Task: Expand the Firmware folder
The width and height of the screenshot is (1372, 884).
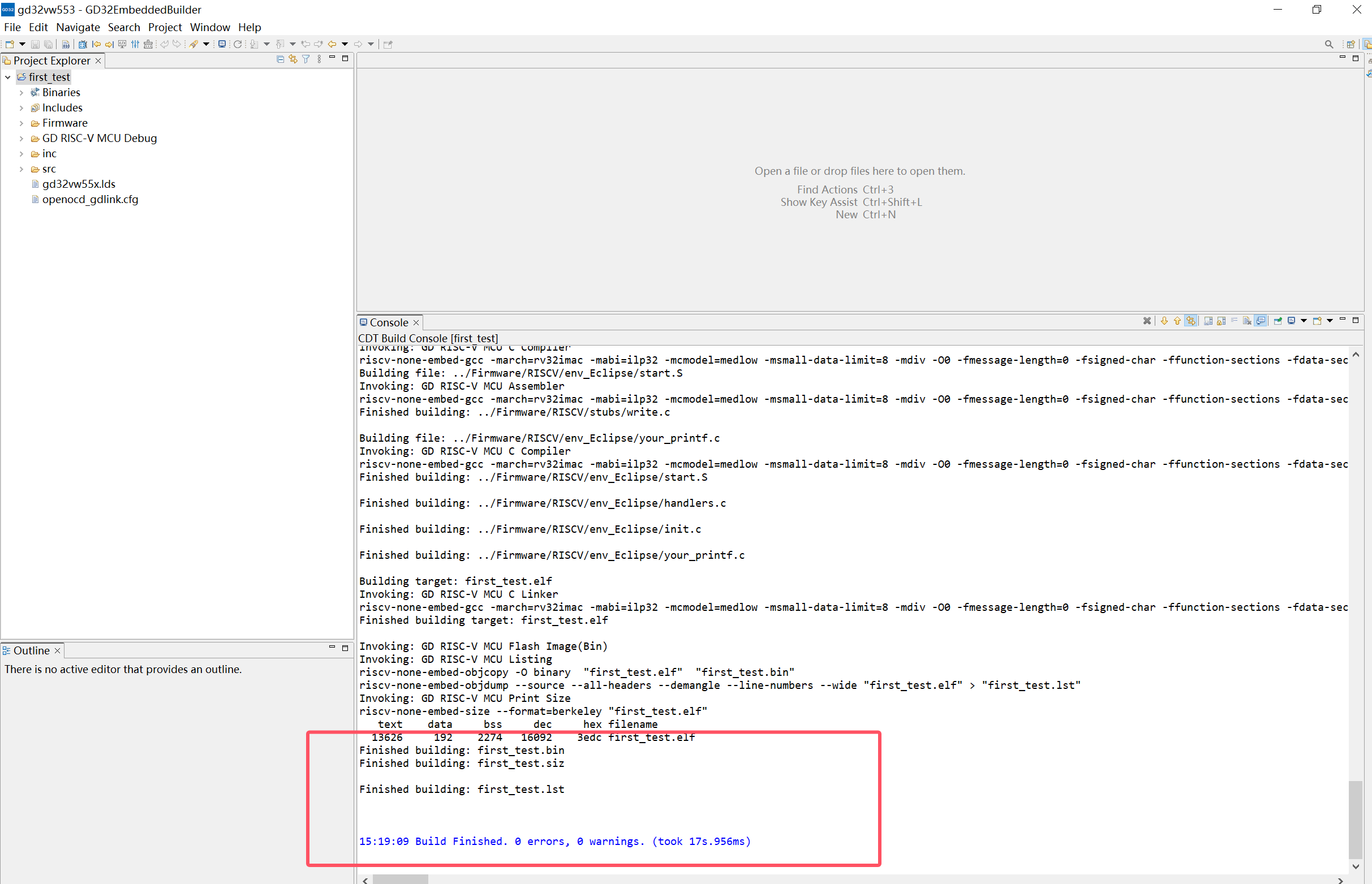Action: 21,123
